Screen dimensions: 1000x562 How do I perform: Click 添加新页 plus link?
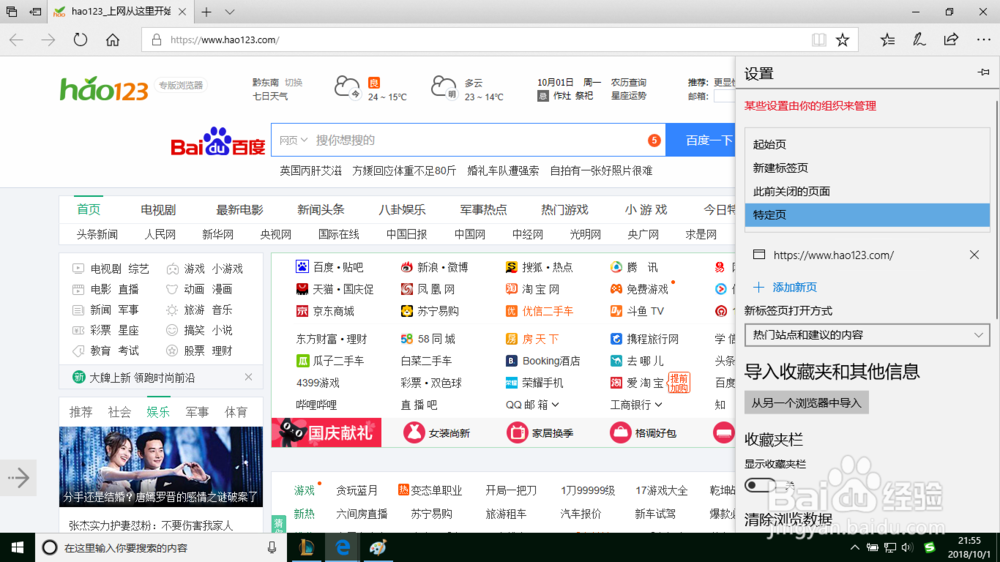click(x=785, y=287)
